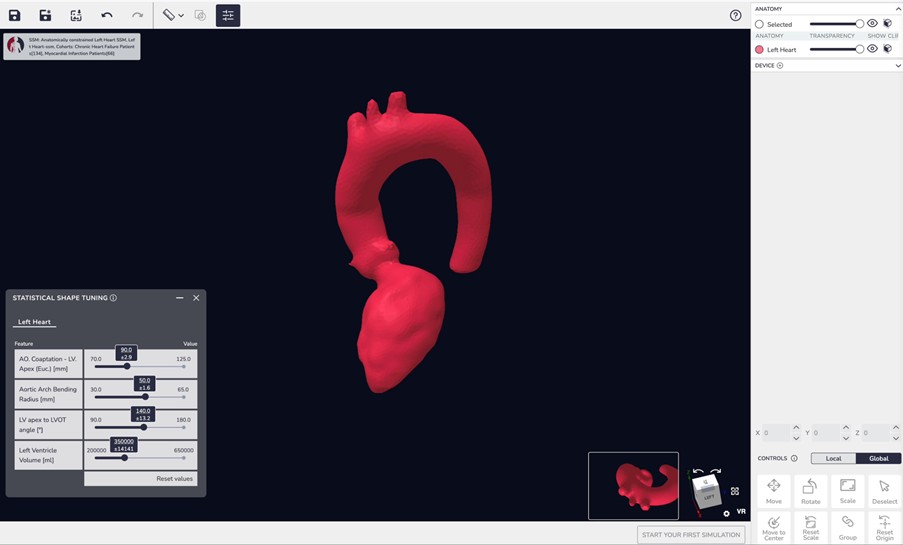903x545 pixels.
Task: Switch controls to Local mode
Action: [833, 458]
